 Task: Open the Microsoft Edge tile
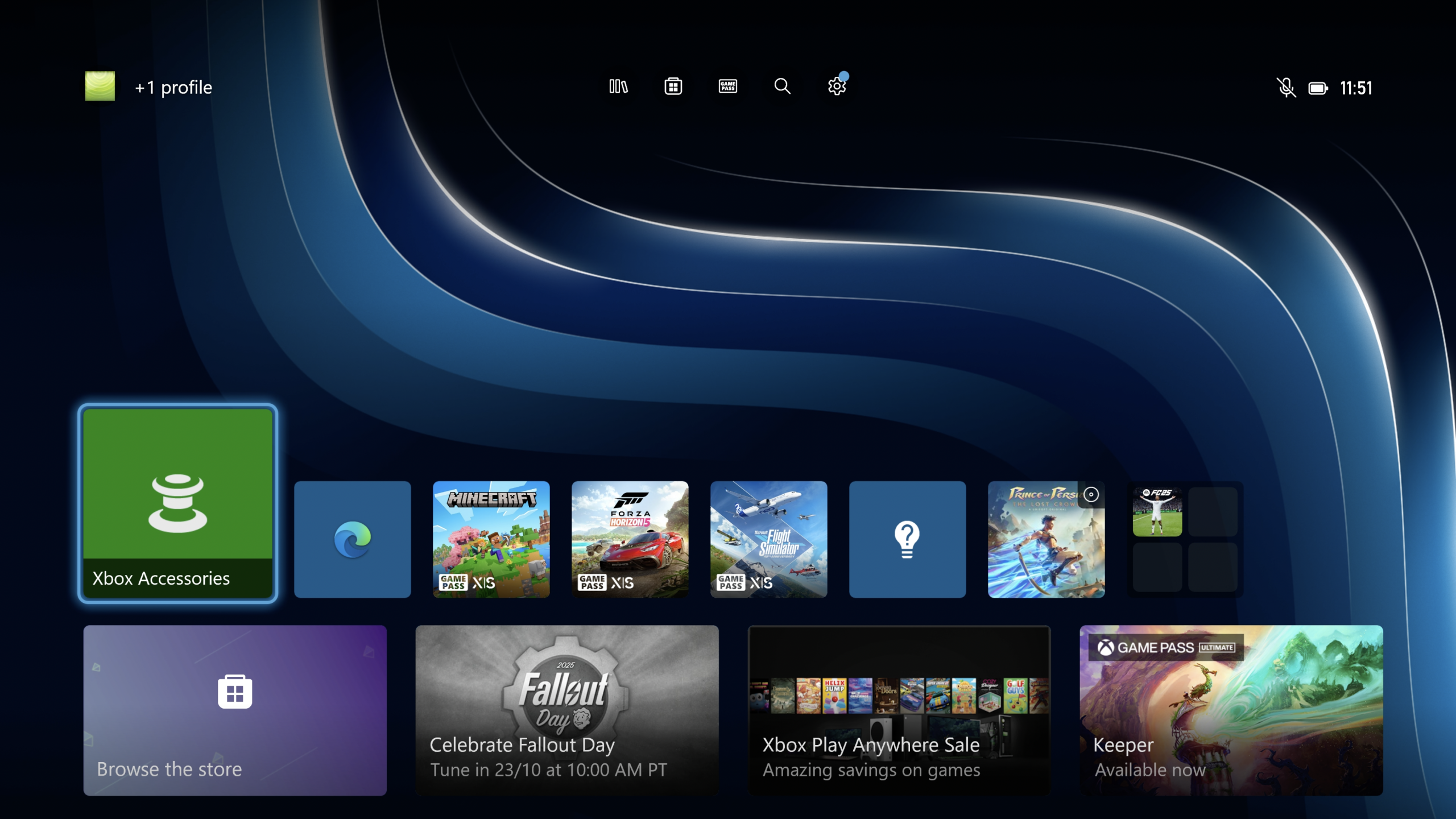(x=353, y=539)
